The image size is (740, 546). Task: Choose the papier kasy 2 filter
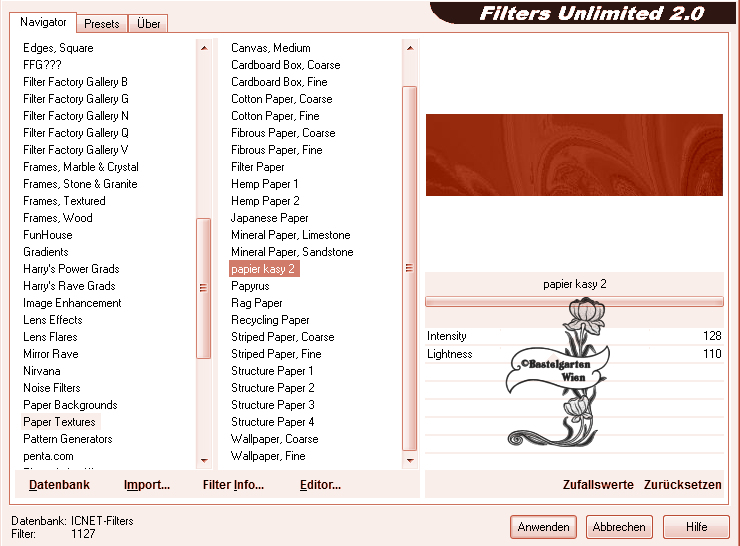coord(263,269)
